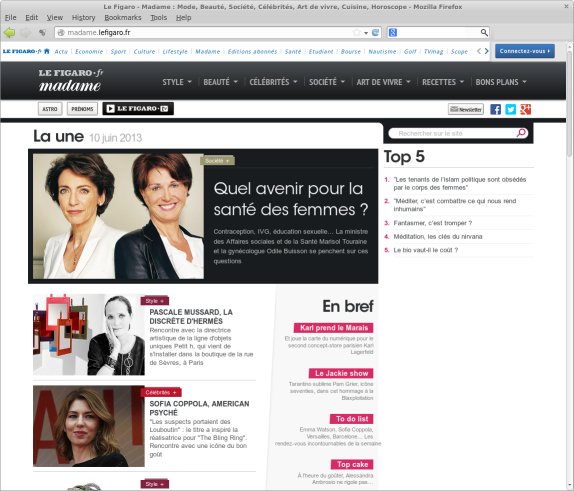Open Karl prend le Marais brief

pos(333,328)
